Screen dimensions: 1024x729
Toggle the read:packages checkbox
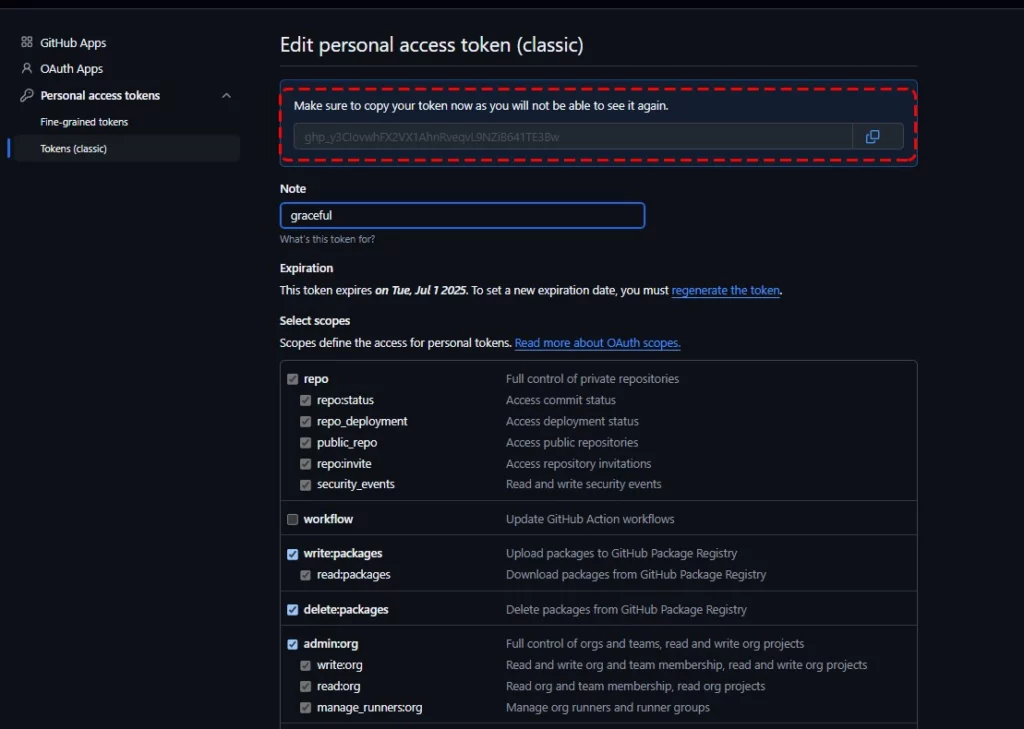click(x=305, y=575)
